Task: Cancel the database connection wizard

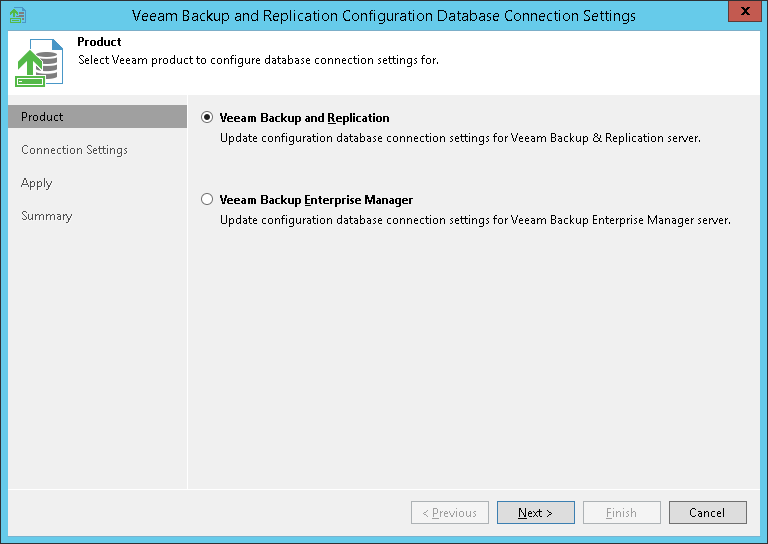Action: click(x=707, y=513)
